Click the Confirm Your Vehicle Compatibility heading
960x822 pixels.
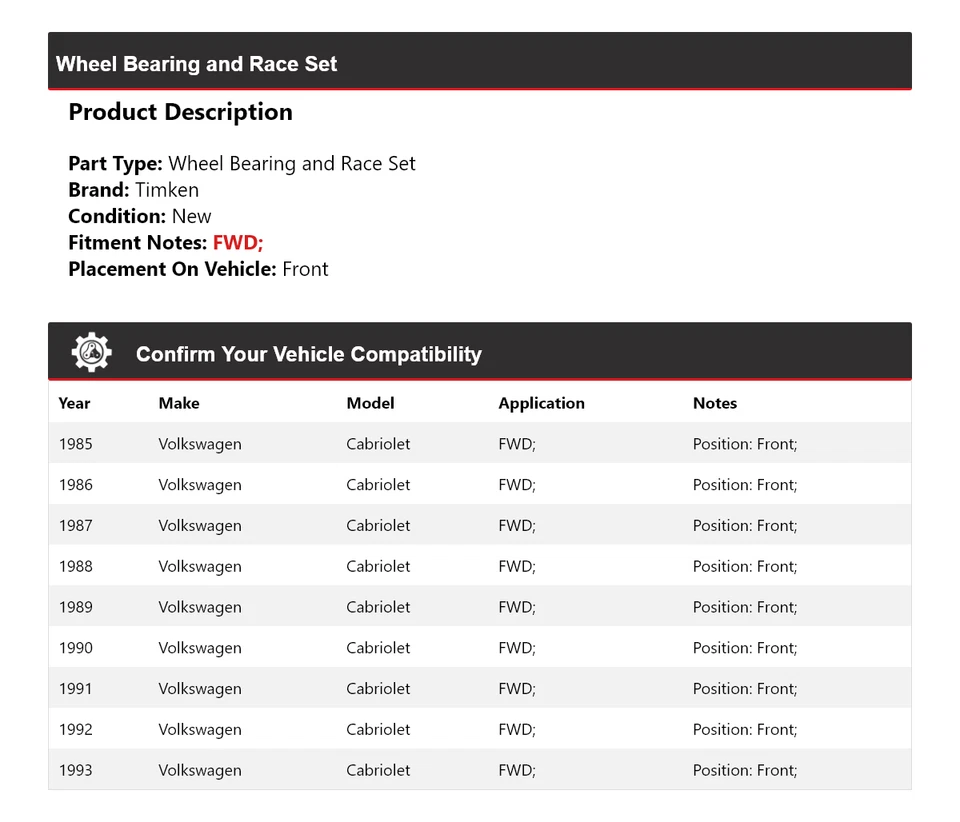click(308, 354)
